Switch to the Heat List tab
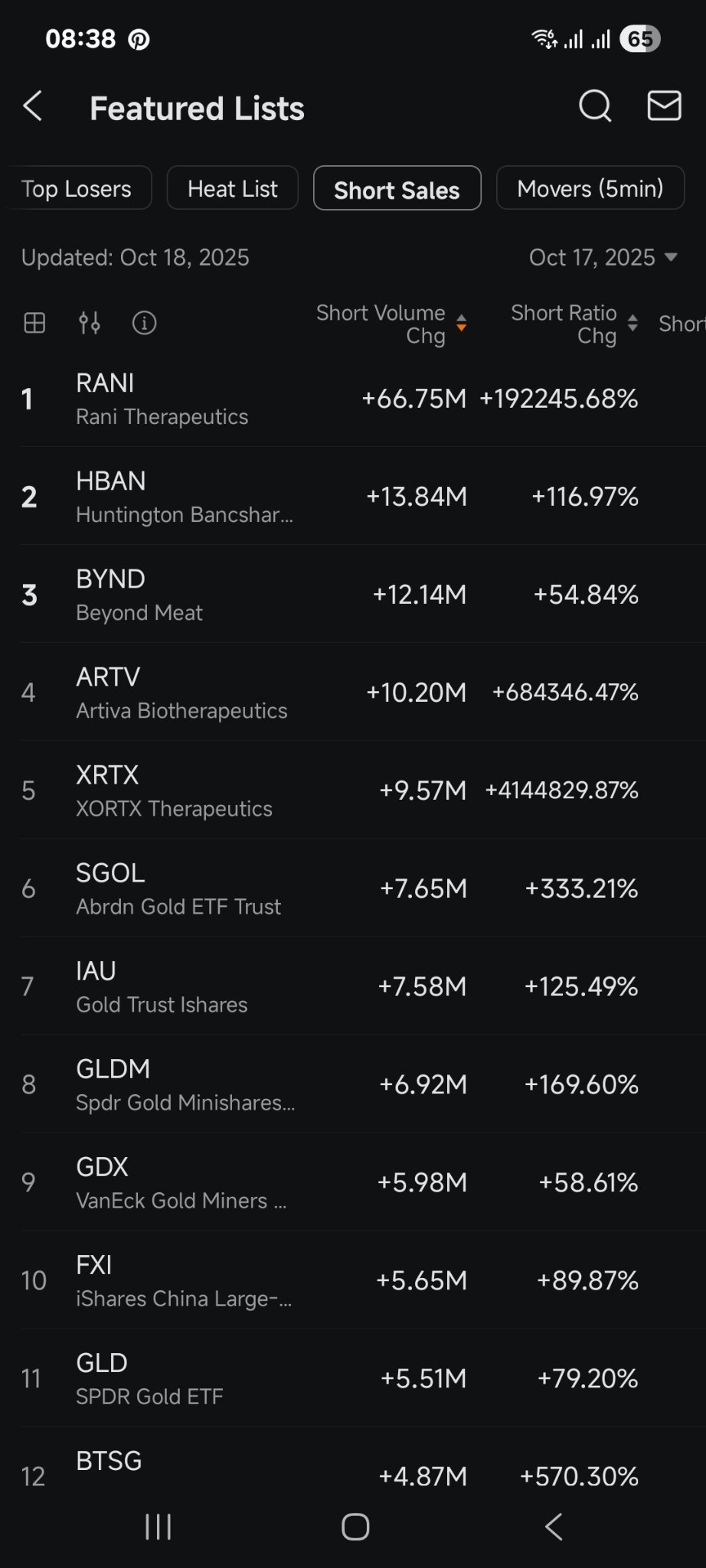 [232, 188]
